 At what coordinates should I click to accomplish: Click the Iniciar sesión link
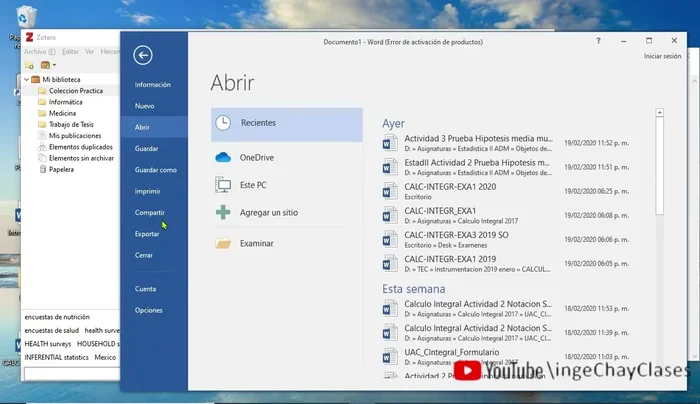tap(662, 57)
